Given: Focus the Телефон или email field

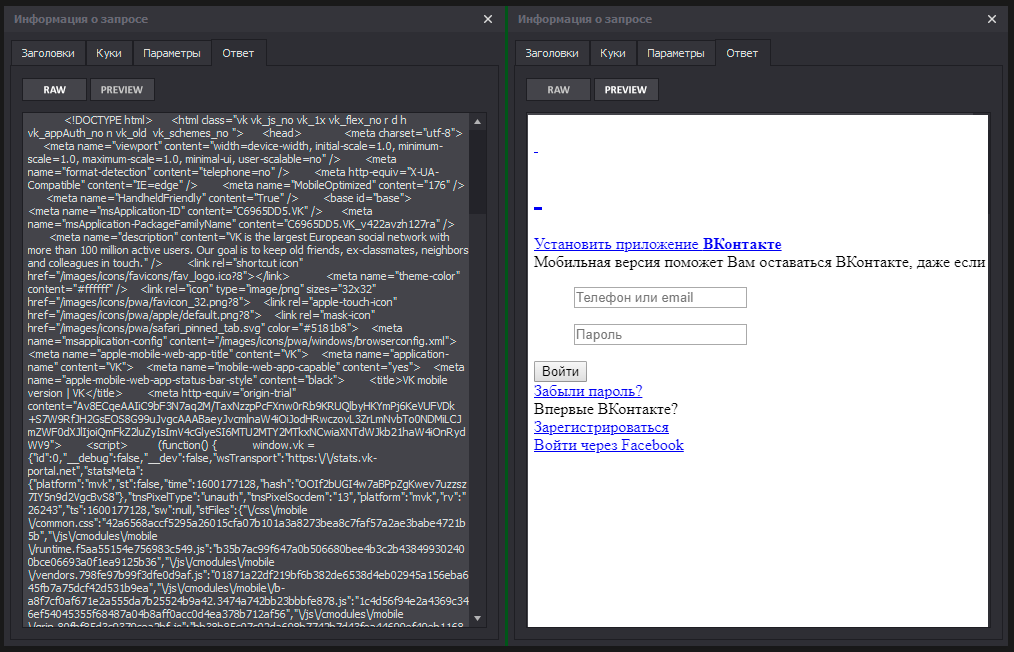Looking at the screenshot, I should pos(660,298).
